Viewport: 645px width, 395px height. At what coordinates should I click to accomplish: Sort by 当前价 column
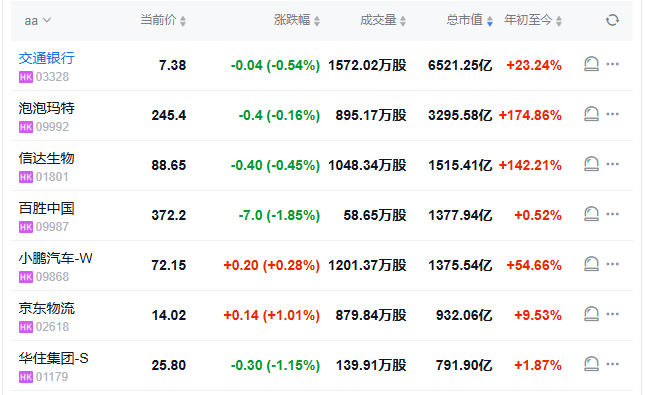163,20
